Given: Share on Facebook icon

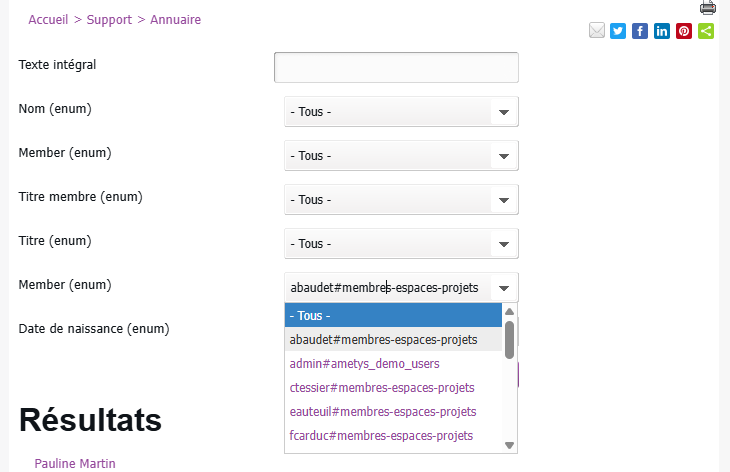Looking at the screenshot, I should click(x=640, y=31).
